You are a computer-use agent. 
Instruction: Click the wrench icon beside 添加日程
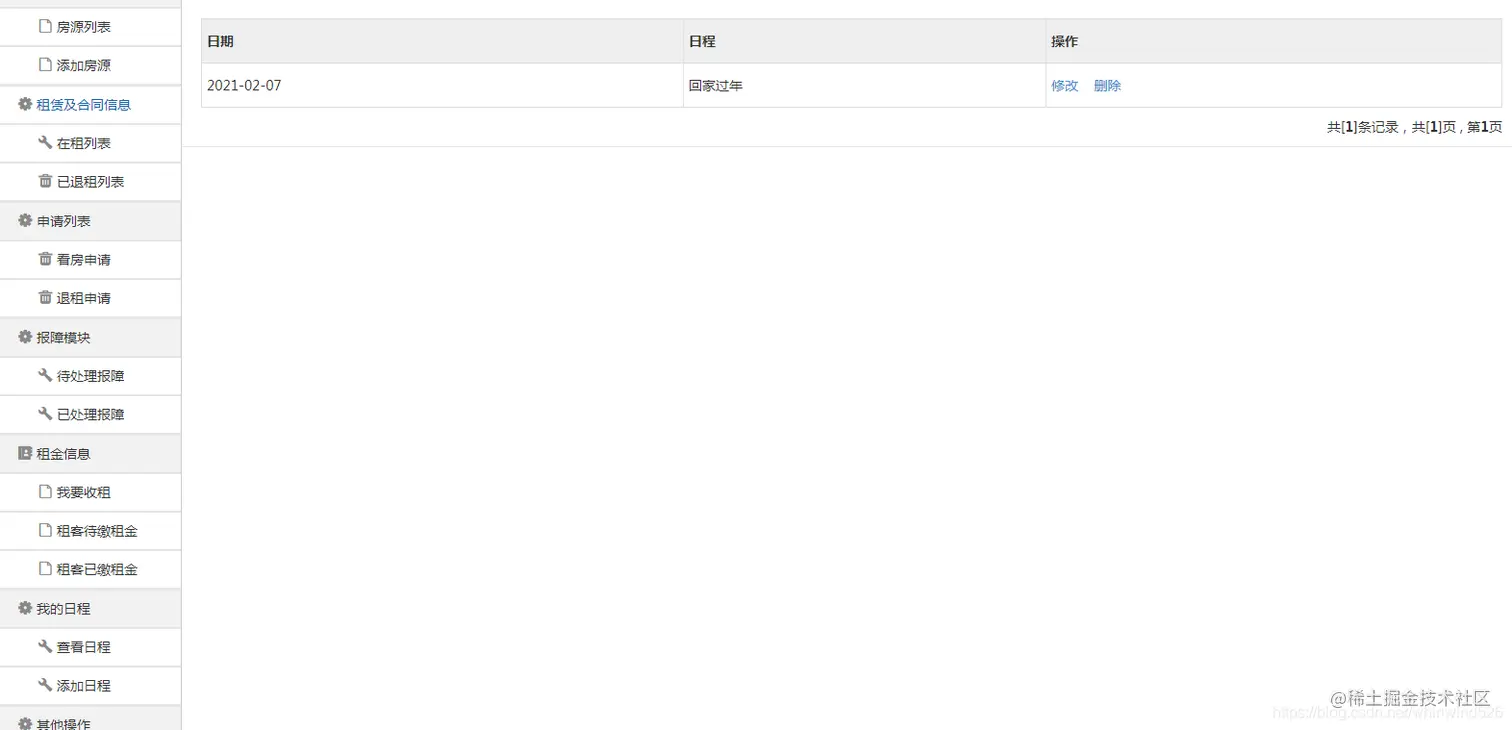coord(44,685)
